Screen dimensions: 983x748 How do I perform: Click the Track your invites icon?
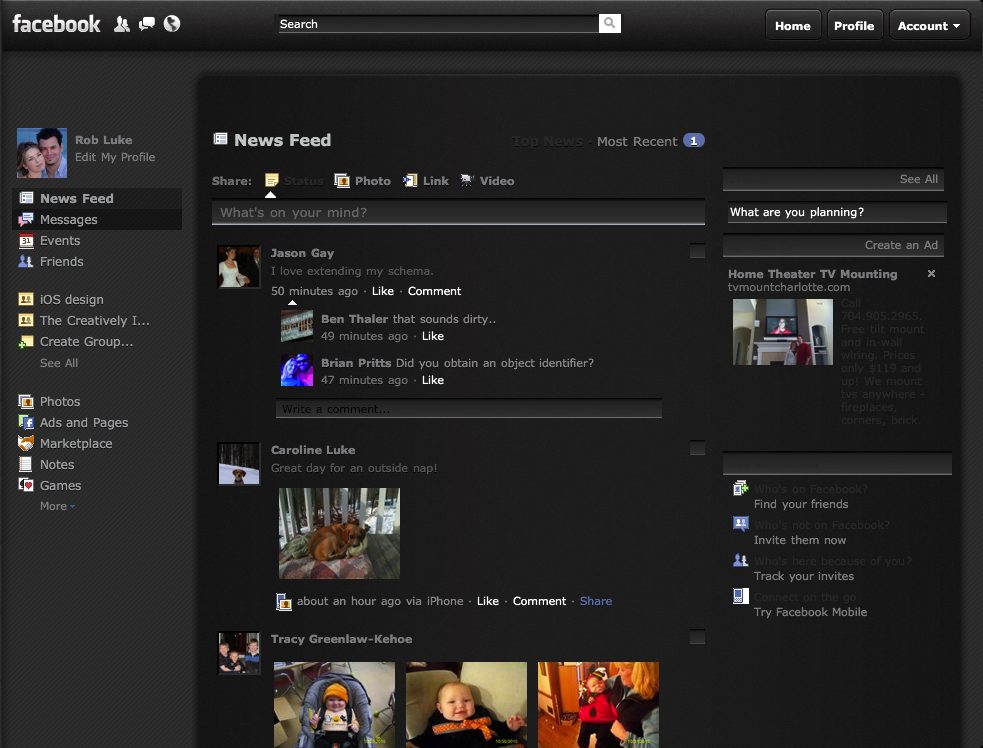pos(740,560)
